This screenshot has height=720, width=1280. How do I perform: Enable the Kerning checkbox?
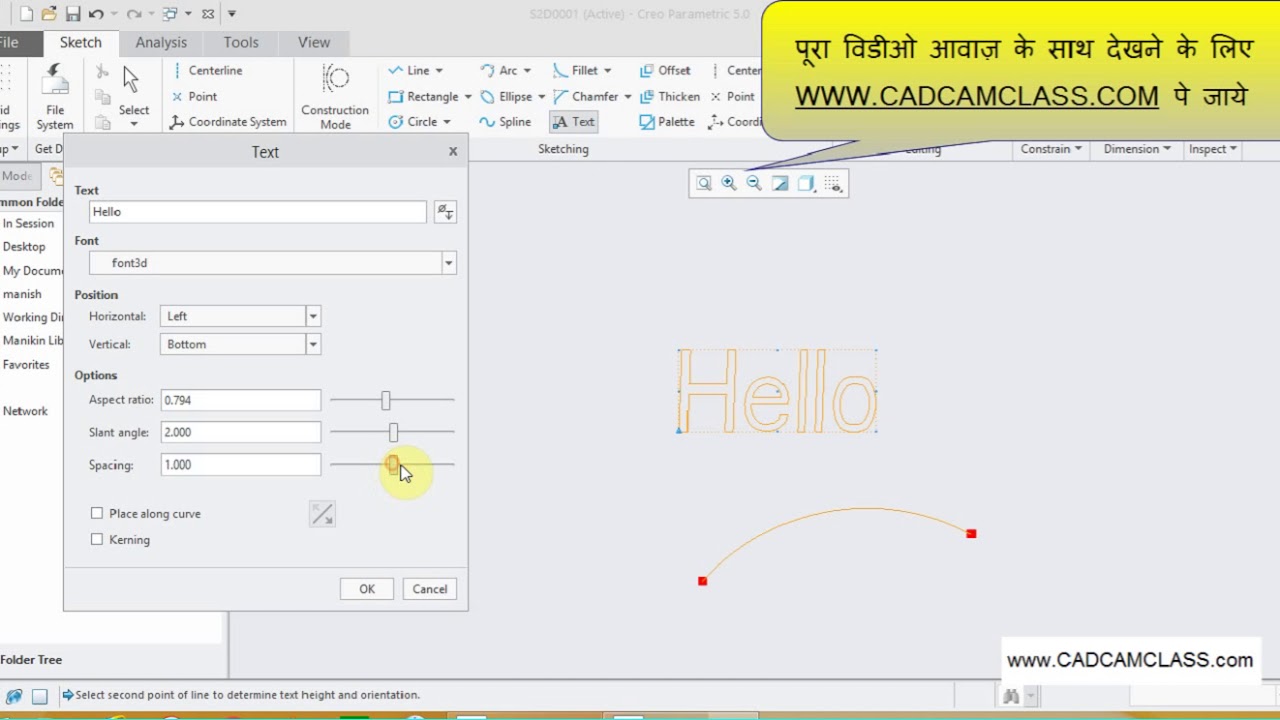point(97,540)
